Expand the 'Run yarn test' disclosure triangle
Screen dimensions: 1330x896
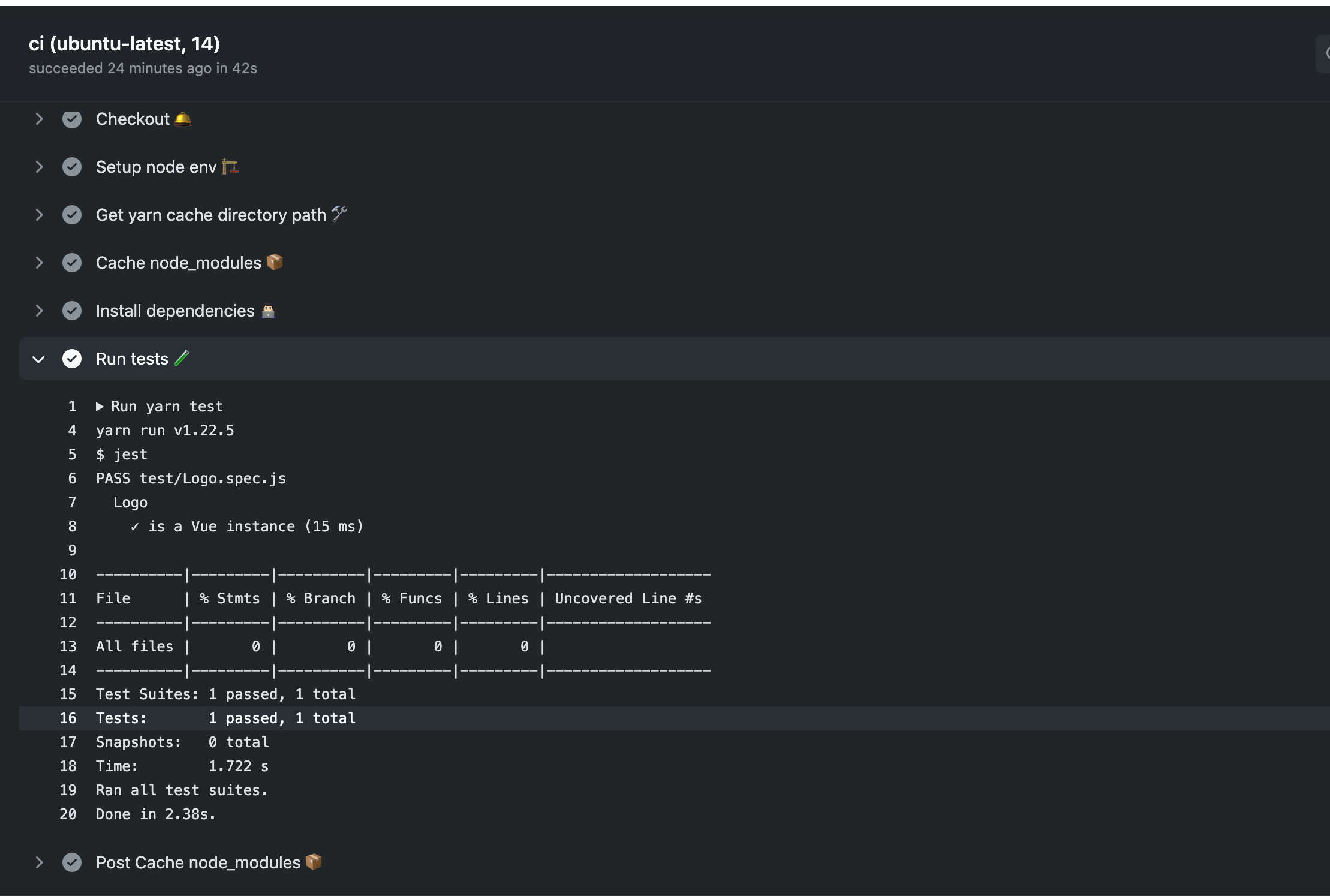pyautogui.click(x=100, y=407)
